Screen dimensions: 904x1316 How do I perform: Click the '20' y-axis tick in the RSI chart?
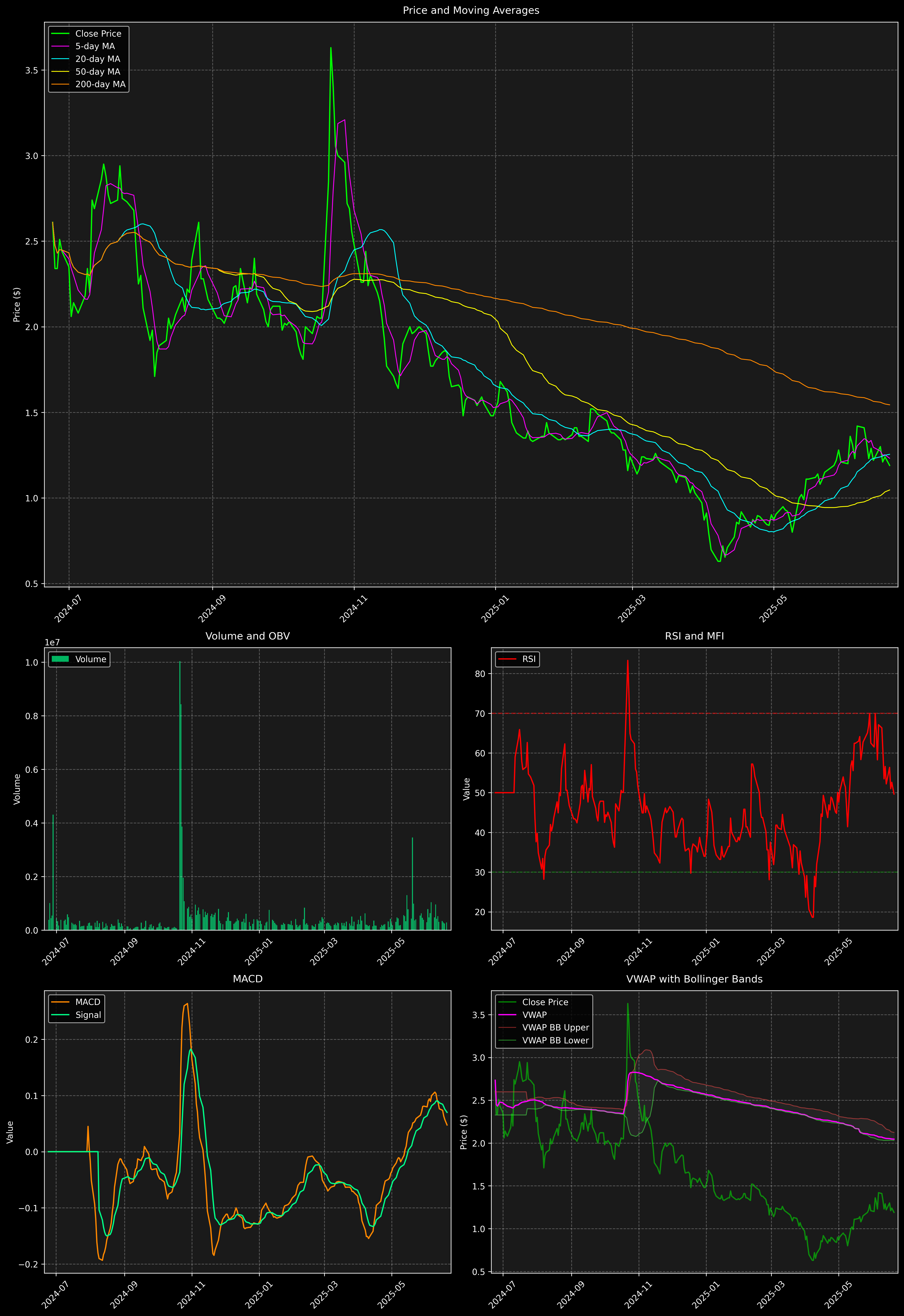point(480,912)
